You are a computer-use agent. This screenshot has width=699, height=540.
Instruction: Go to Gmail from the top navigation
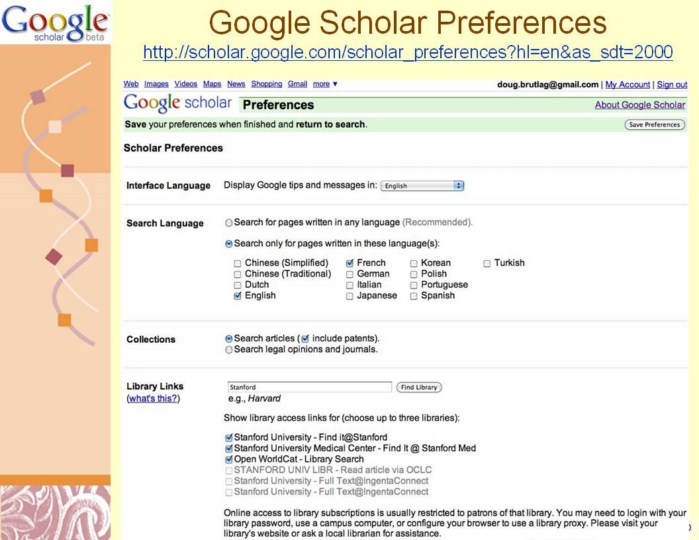point(298,84)
